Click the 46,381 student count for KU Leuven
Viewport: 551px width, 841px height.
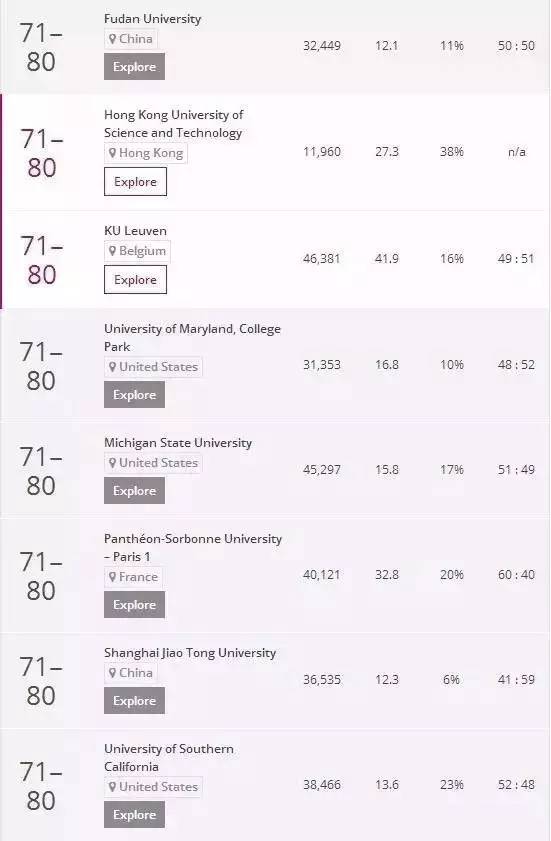point(321,259)
